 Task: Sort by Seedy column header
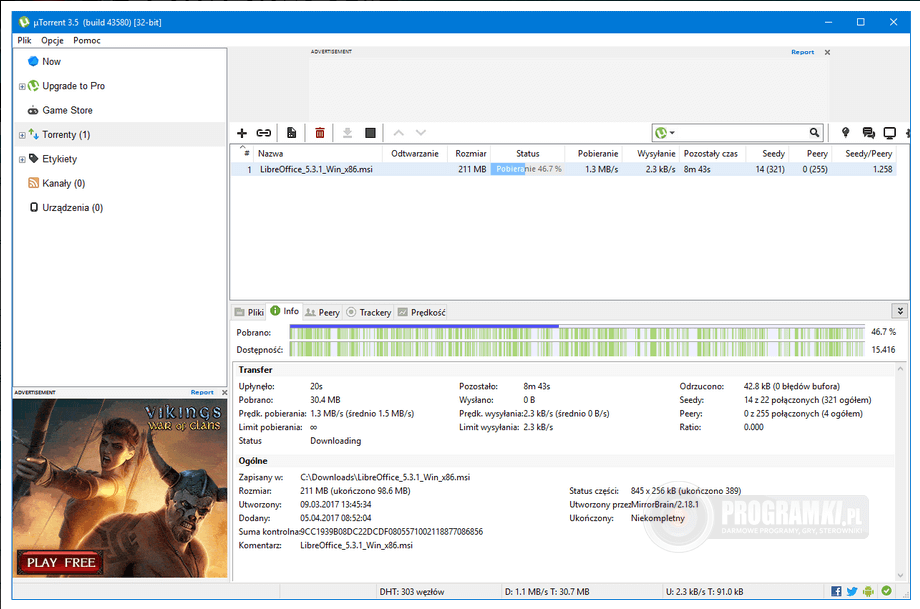pyautogui.click(x=767, y=154)
